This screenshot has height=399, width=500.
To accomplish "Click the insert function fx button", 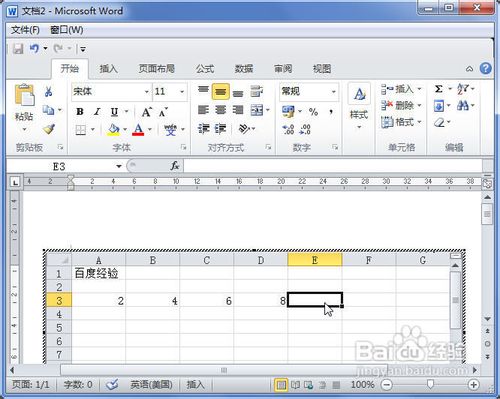I will click(175, 166).
